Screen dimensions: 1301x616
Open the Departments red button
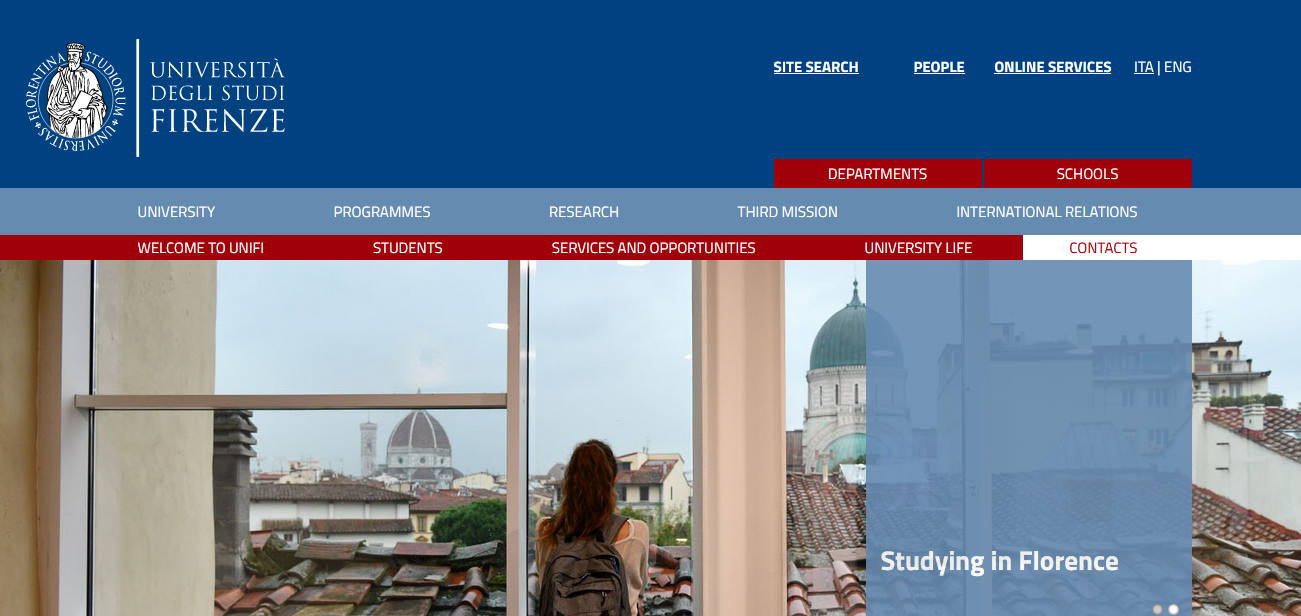(877, 174)
